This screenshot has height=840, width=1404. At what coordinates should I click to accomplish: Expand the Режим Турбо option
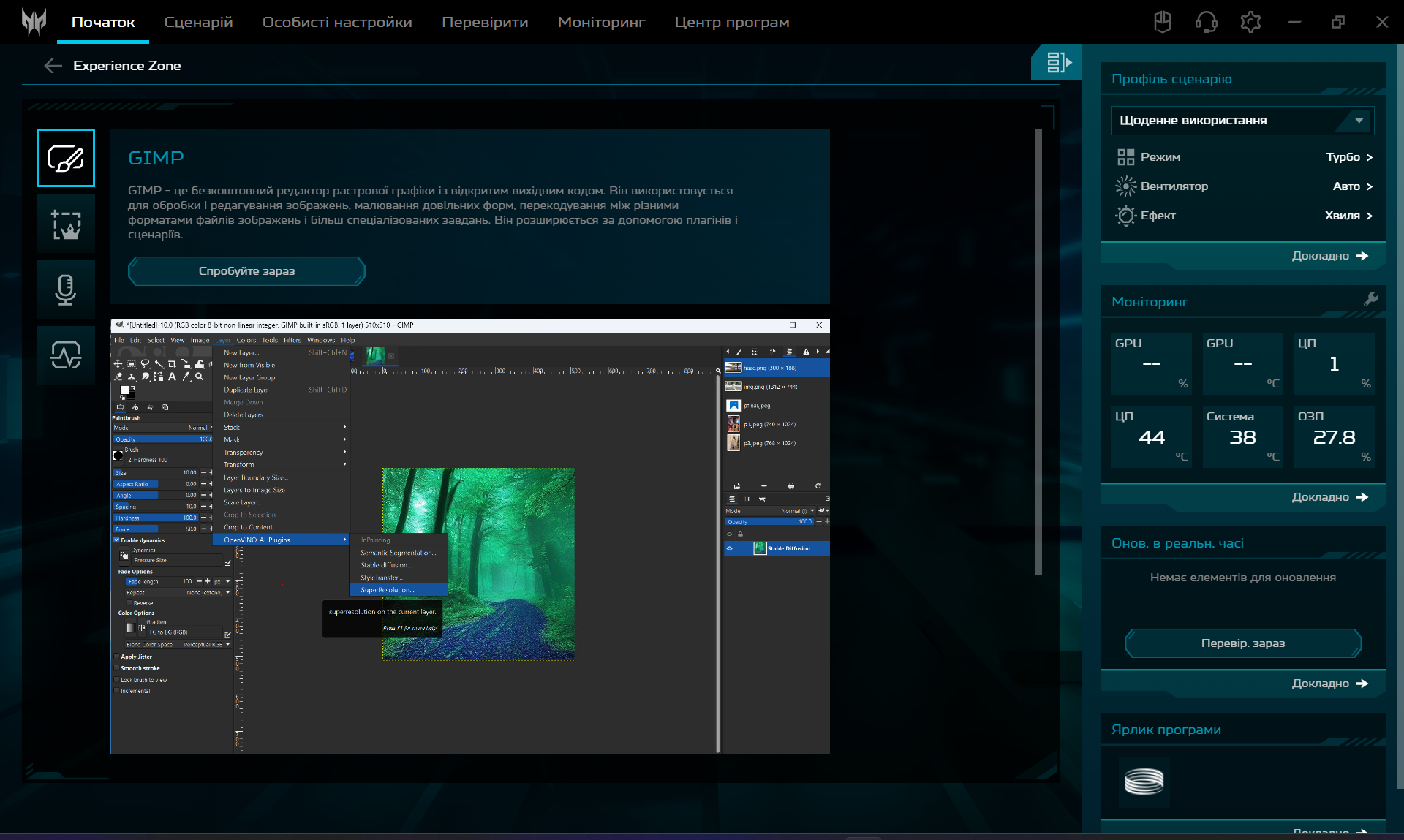[1348, 157]
